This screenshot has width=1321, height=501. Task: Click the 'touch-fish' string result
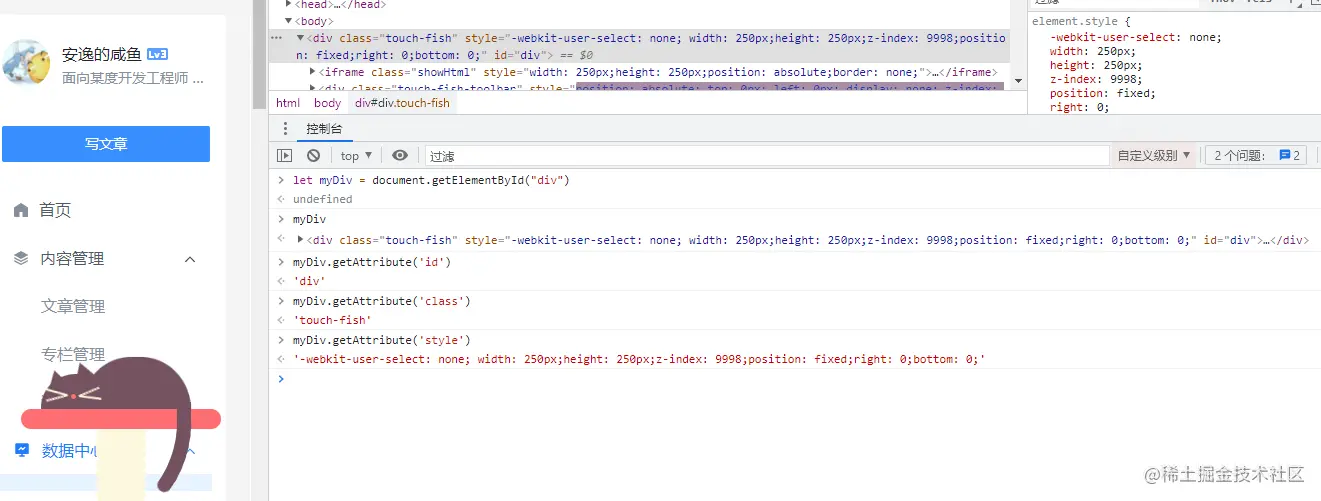click(332, 320)
